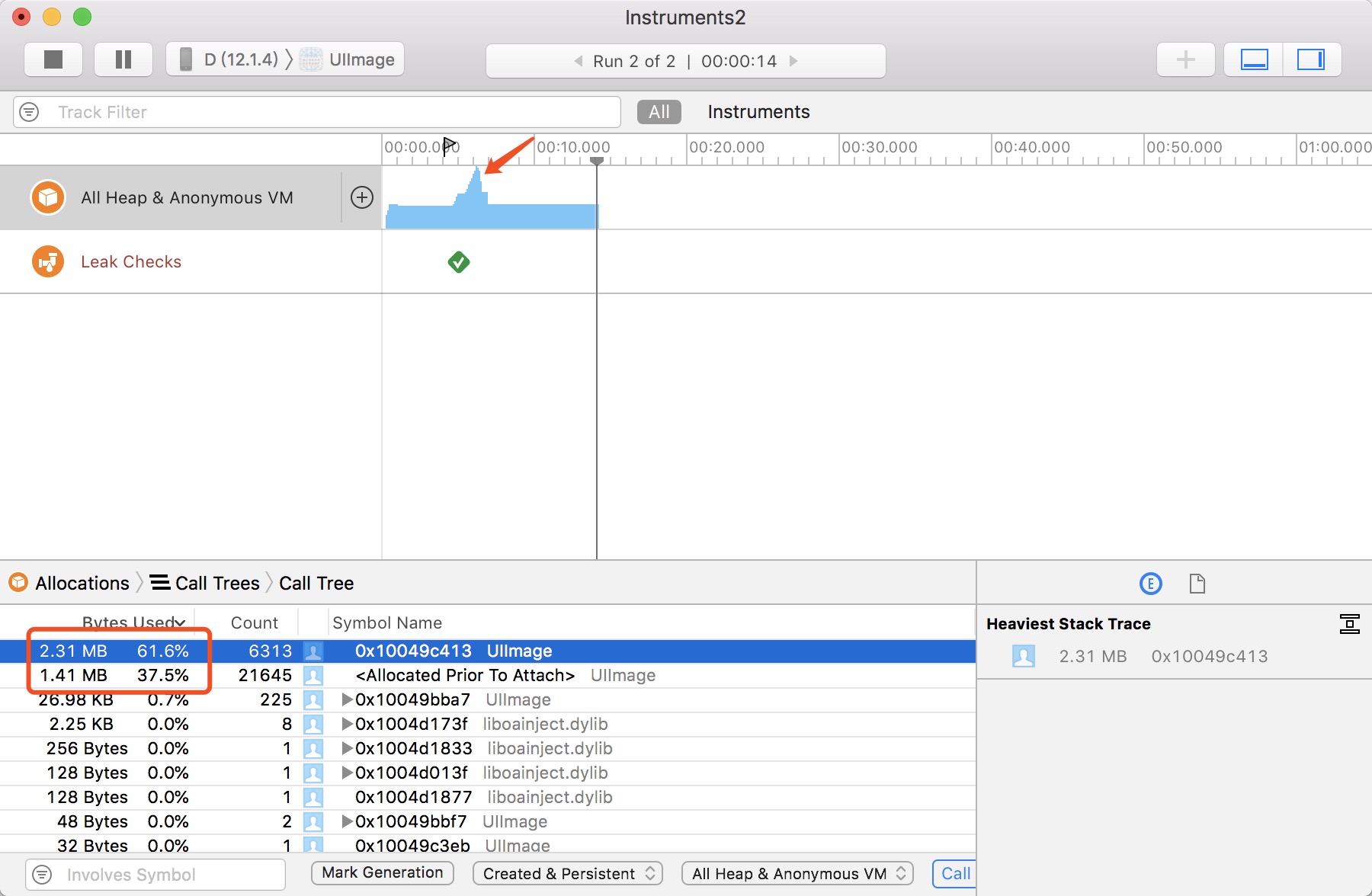Screen dimensions: 1372x896
Task: Click the flag marker on the timeline ruler
Action: 449,145
